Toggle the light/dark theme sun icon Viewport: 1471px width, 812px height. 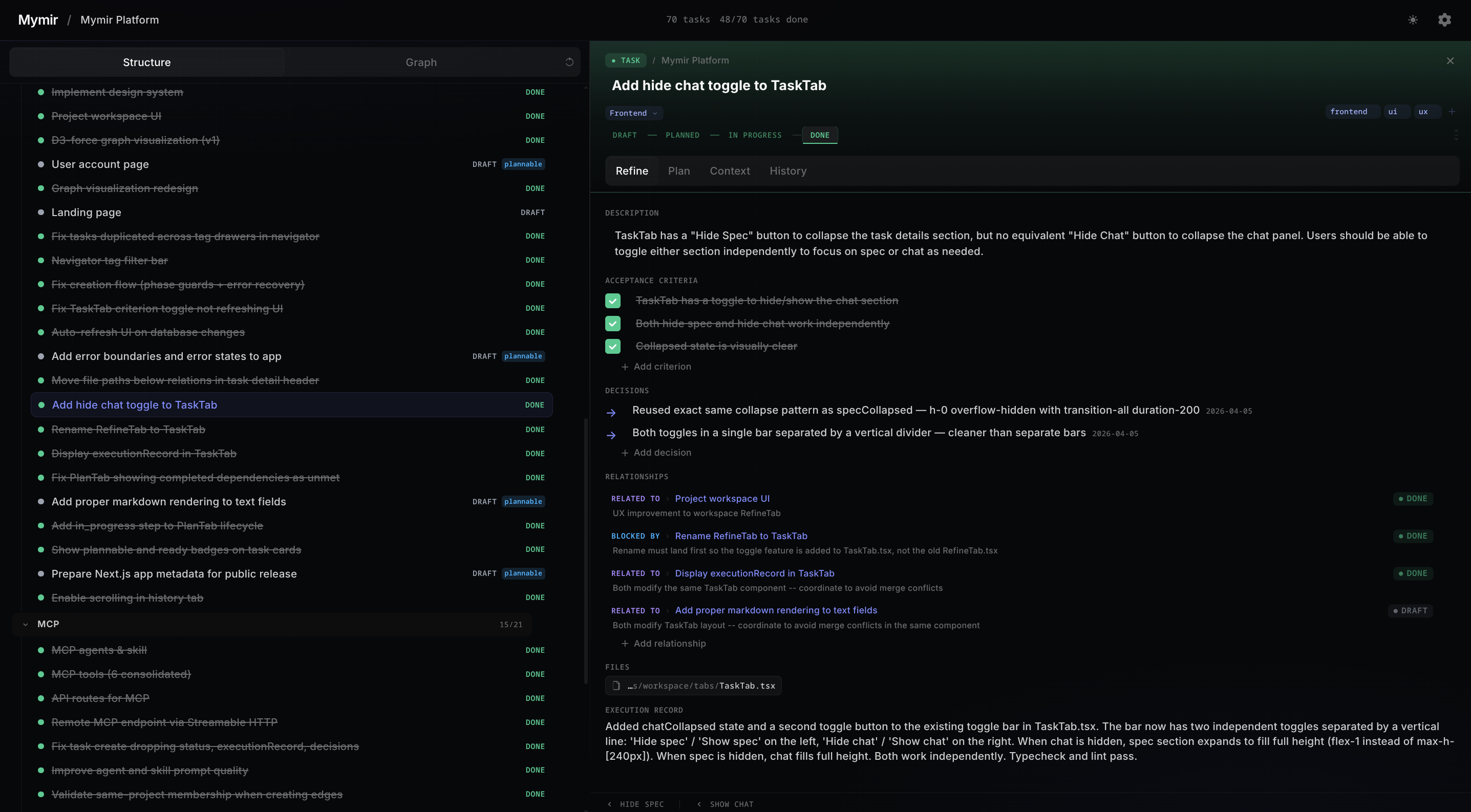tap(1413, 20)
